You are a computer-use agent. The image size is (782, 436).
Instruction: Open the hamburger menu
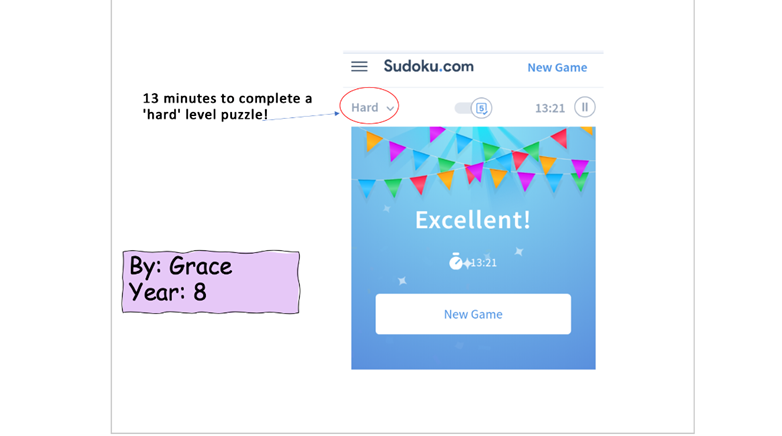(x=359, y=66)
